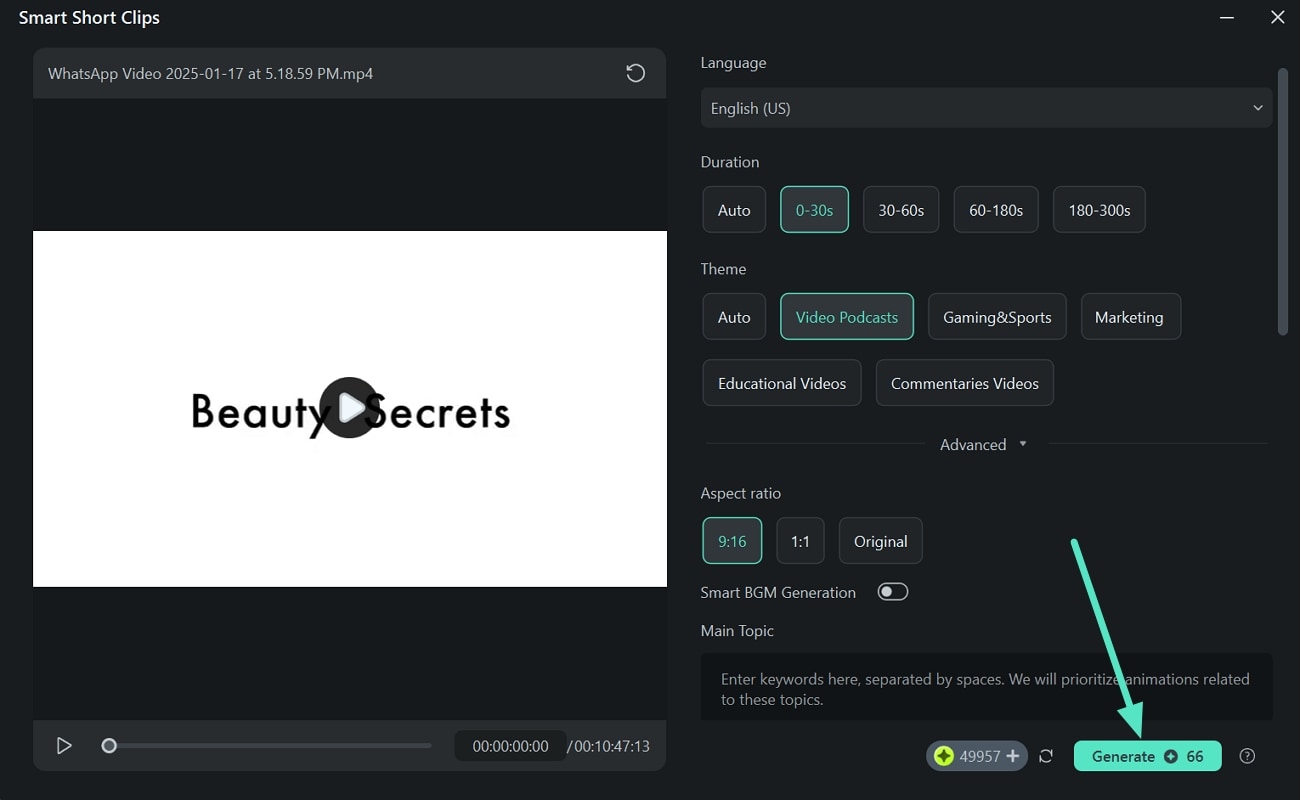
Task: Choose the 30-60s duration
Action: tap(901, 210)
